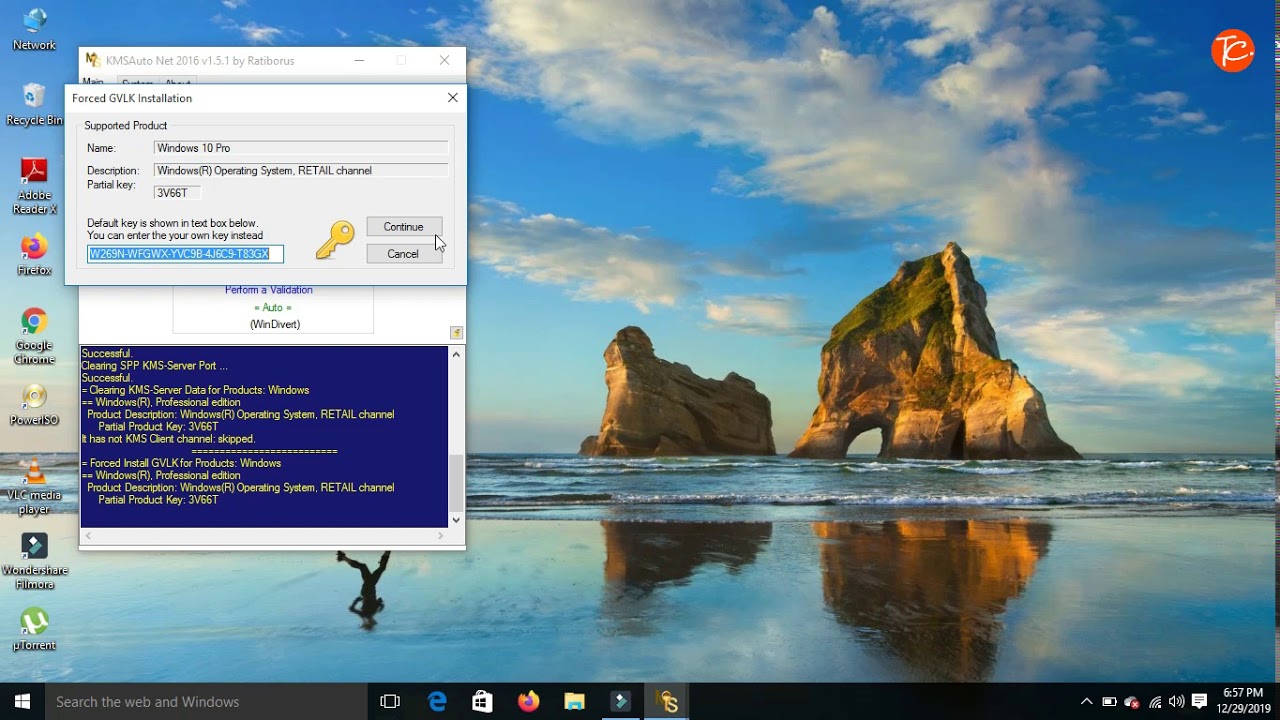Click log line 'It has not KMS Client channel: skipped.'
The width and height of the screenshot is (1280, 720).
click(x=168, y=439)
